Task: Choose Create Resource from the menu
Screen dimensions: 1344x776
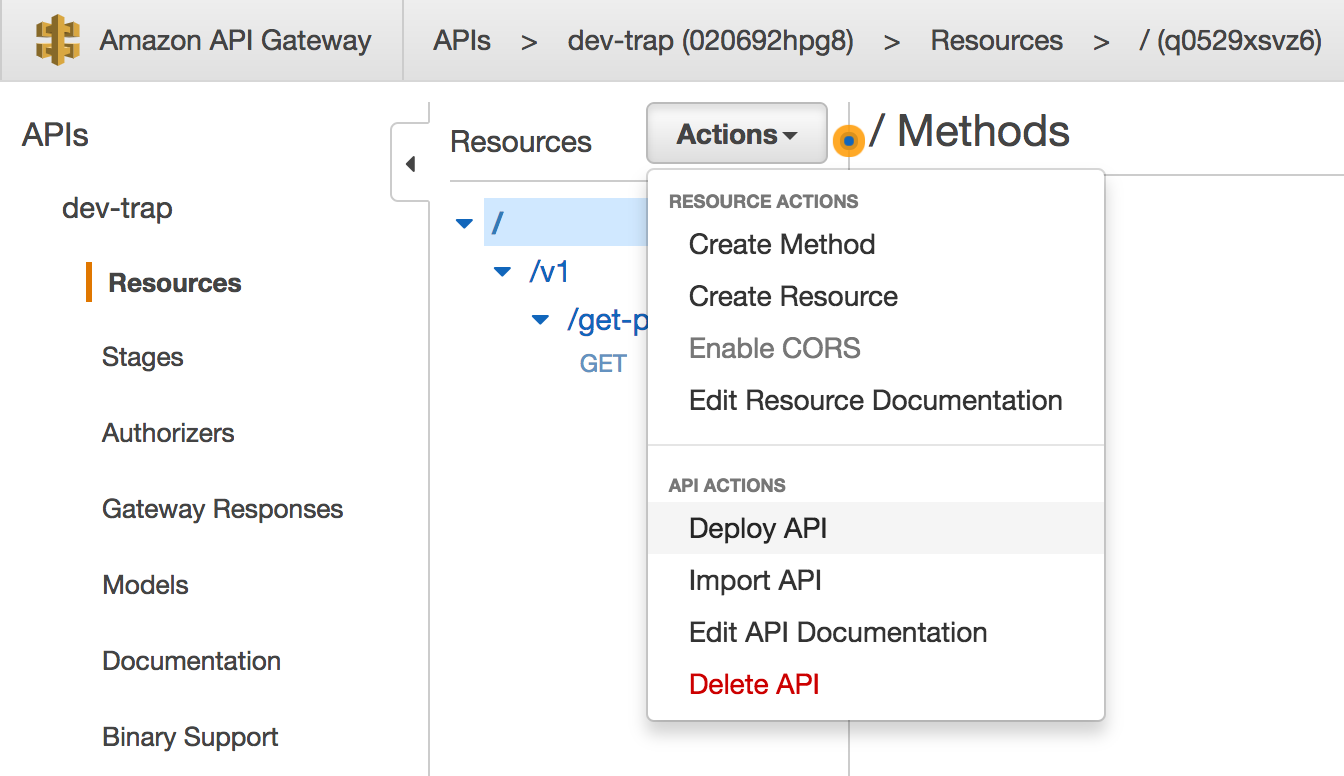Action: click(x=793, y=296)
